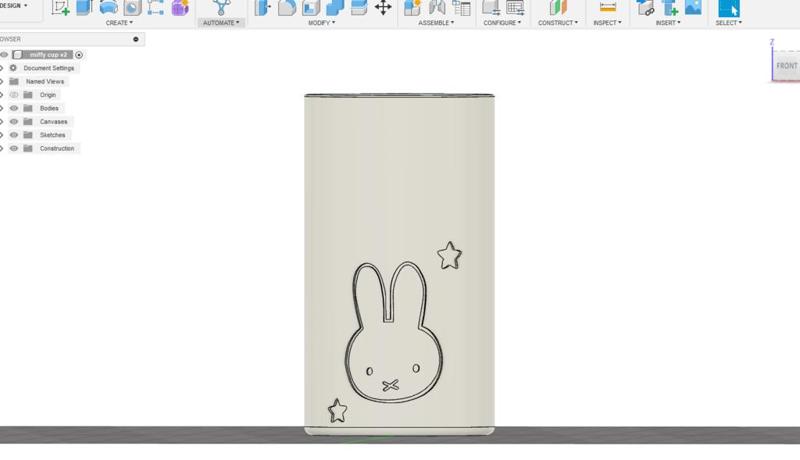
Task: Click the Document Settings gear icon
Action: point(13,68)
